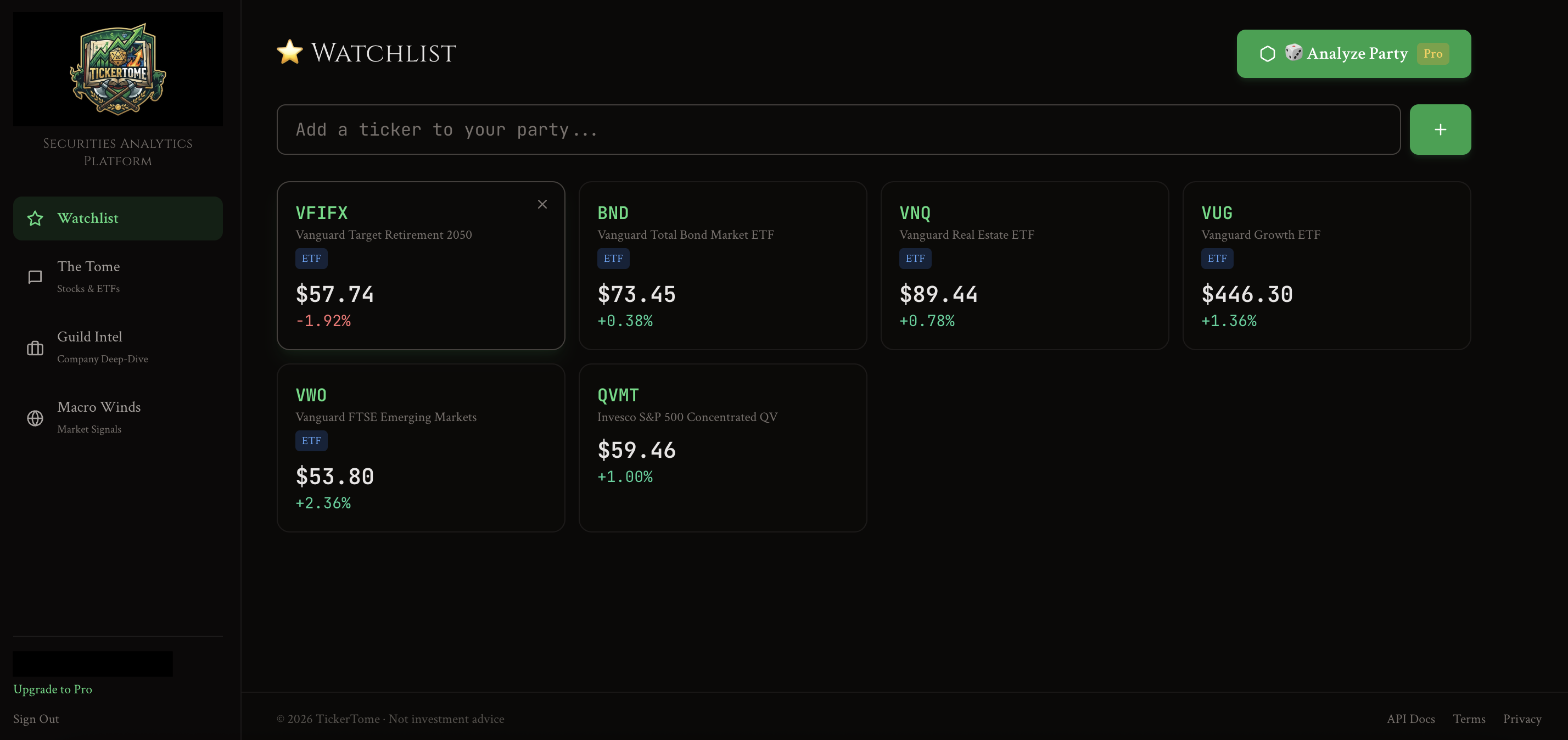Click the Pro badge on Analyze Party
Viewport: 1568px width, 740px height.
pyautogui.click(x=1433, y=54)
